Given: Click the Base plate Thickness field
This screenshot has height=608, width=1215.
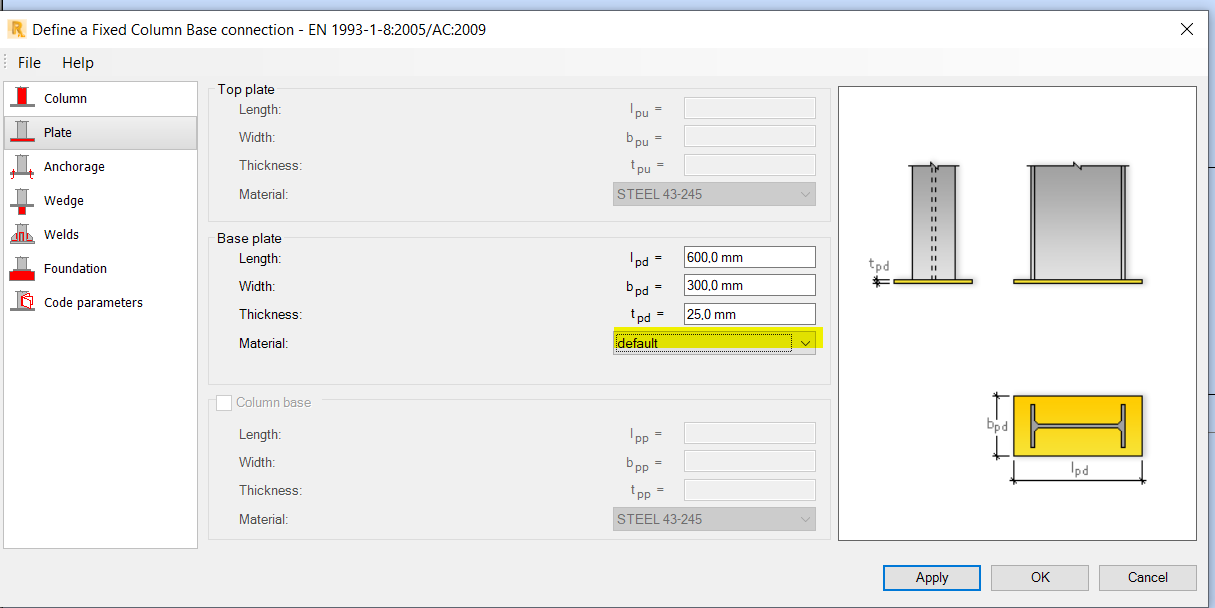Looking at the screenshot, I should tap(750, 314).
